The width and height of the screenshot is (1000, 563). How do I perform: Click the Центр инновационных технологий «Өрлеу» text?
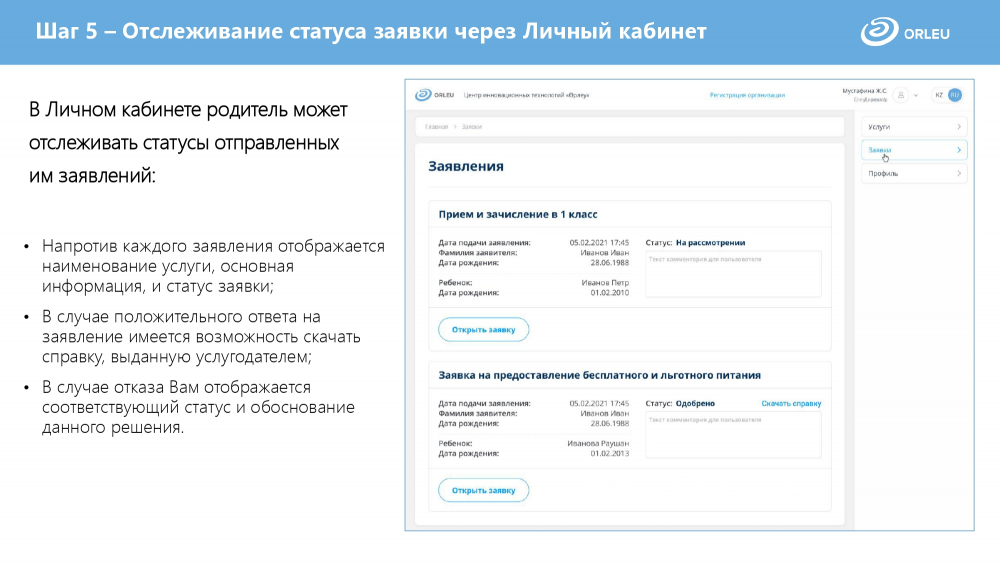pyautogui.click(x=526, y=95)
